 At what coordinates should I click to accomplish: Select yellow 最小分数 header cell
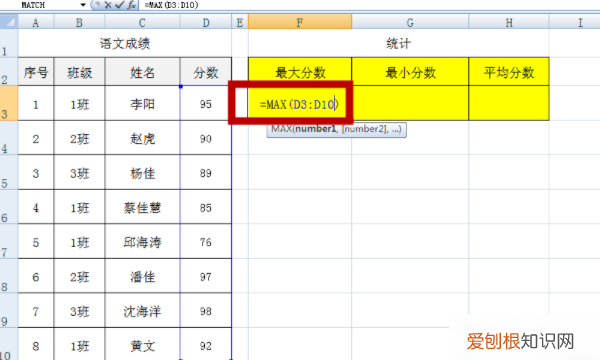click(x=410, y=72)
